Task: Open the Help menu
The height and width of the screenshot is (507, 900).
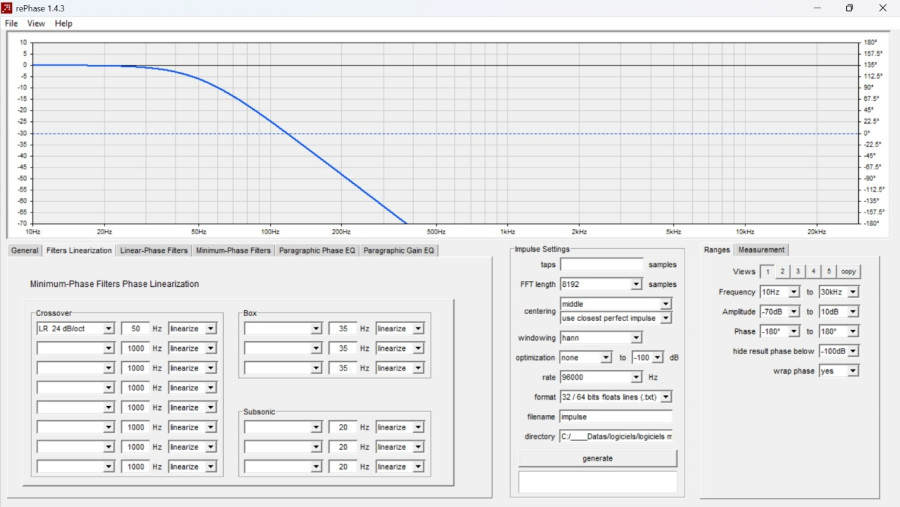Action: click(63, 24)
